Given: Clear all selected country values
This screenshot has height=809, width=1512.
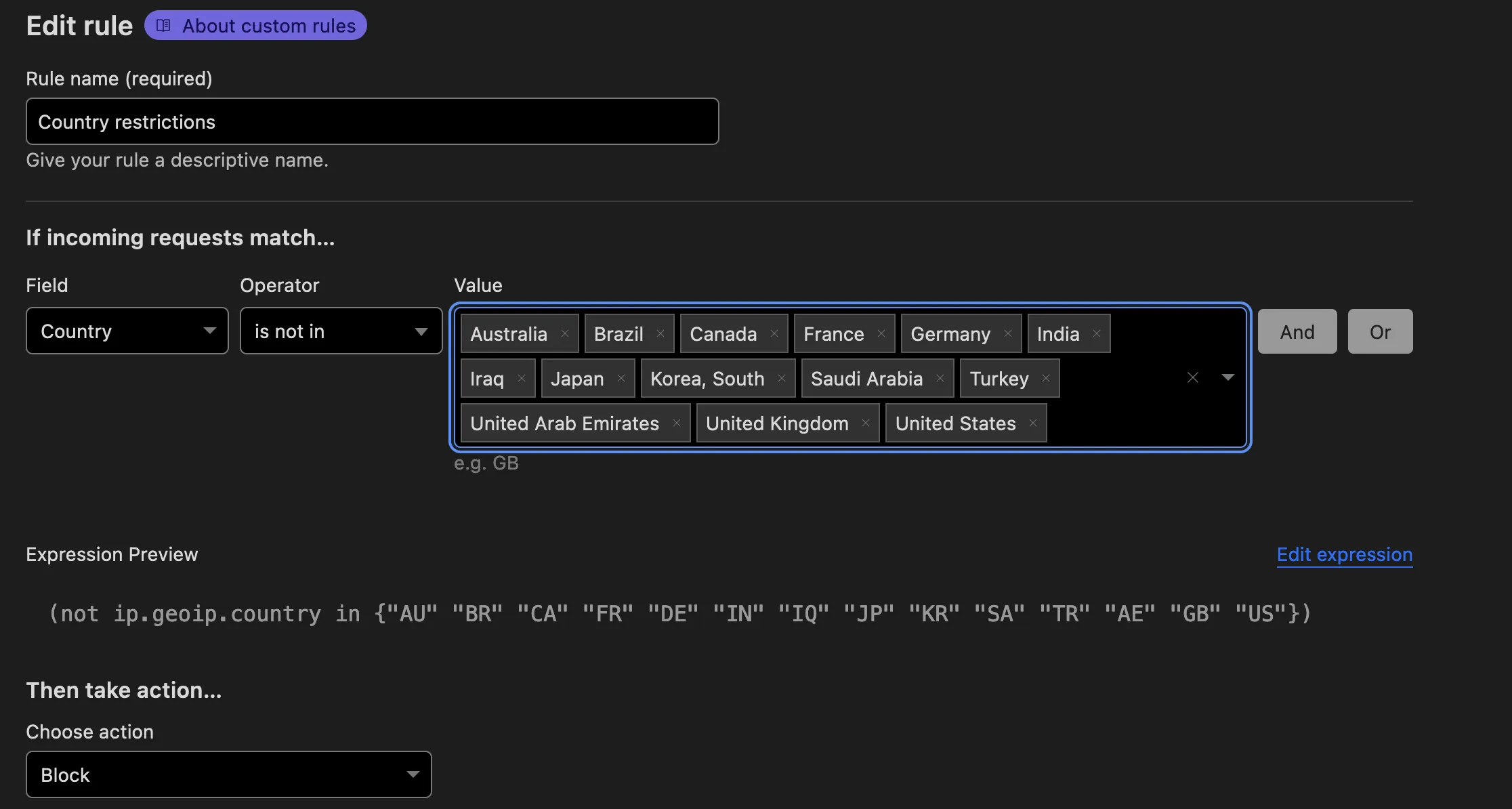Looking at the screenshot, I should coord(1193,377).
